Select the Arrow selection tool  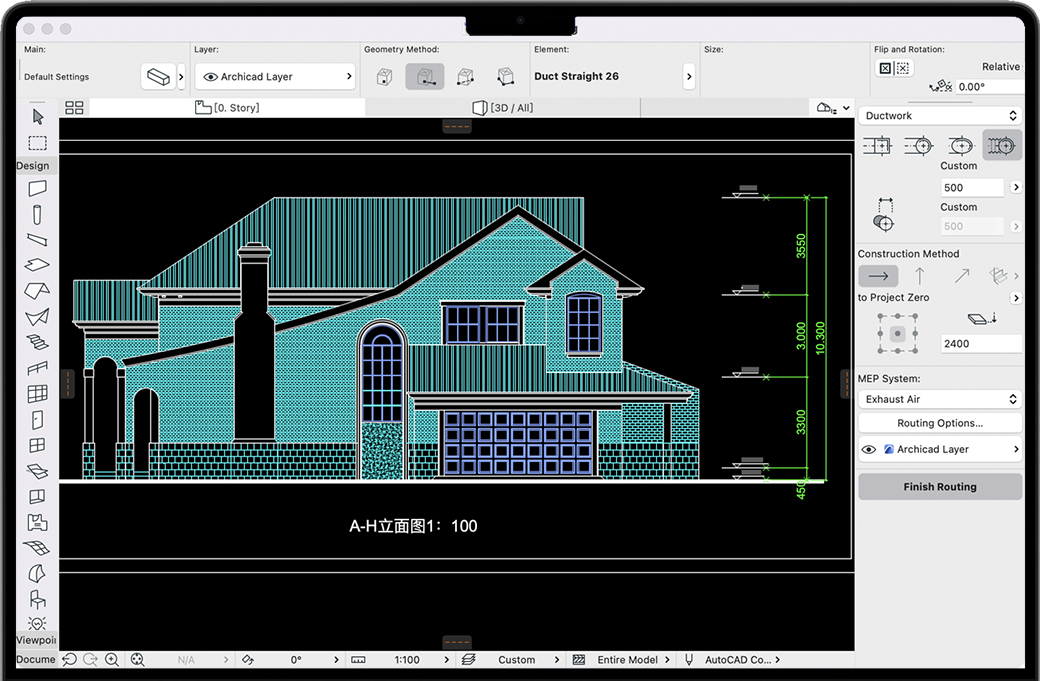(37, 117)
